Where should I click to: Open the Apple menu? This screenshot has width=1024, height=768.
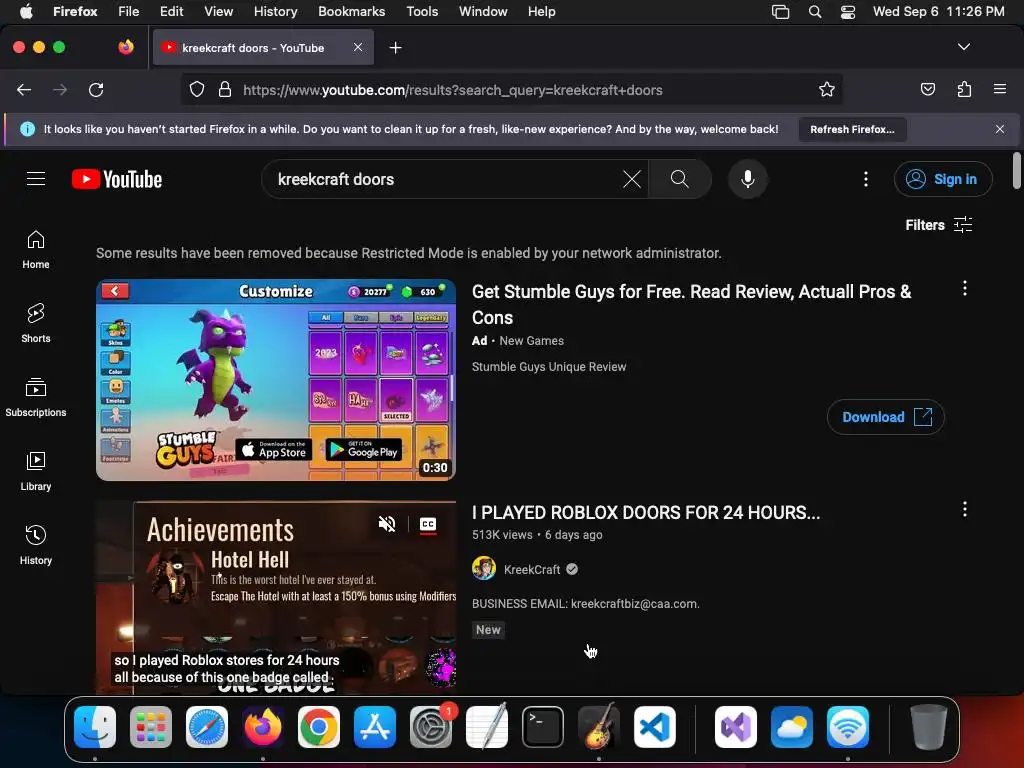click(26, 12)
